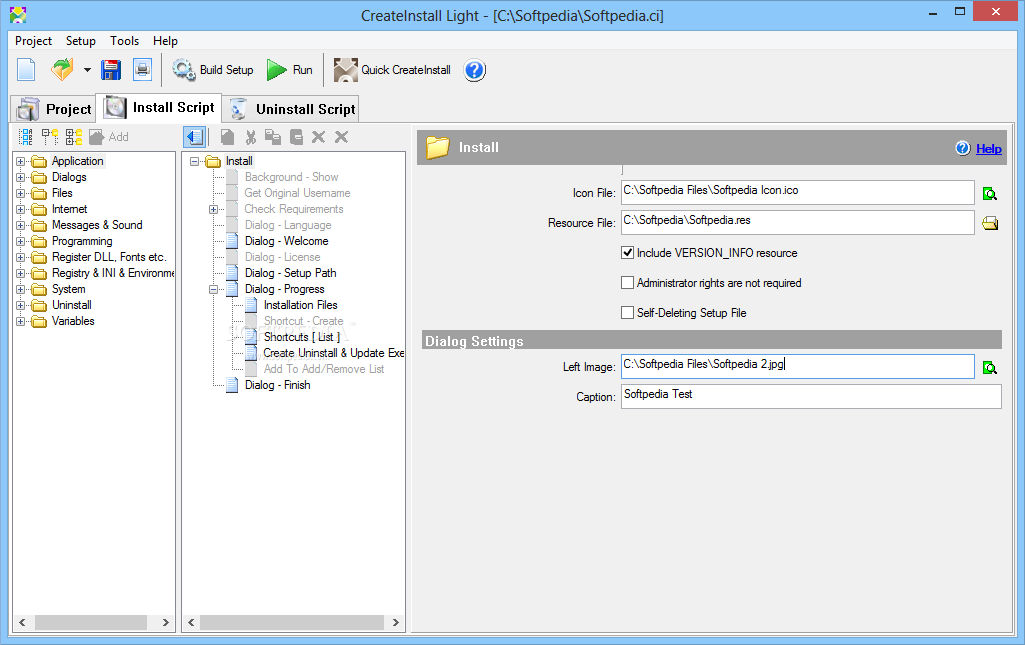Click the Quick CreateInstall wizard icon
The image size is (1025, 645).
coord(345,70)
